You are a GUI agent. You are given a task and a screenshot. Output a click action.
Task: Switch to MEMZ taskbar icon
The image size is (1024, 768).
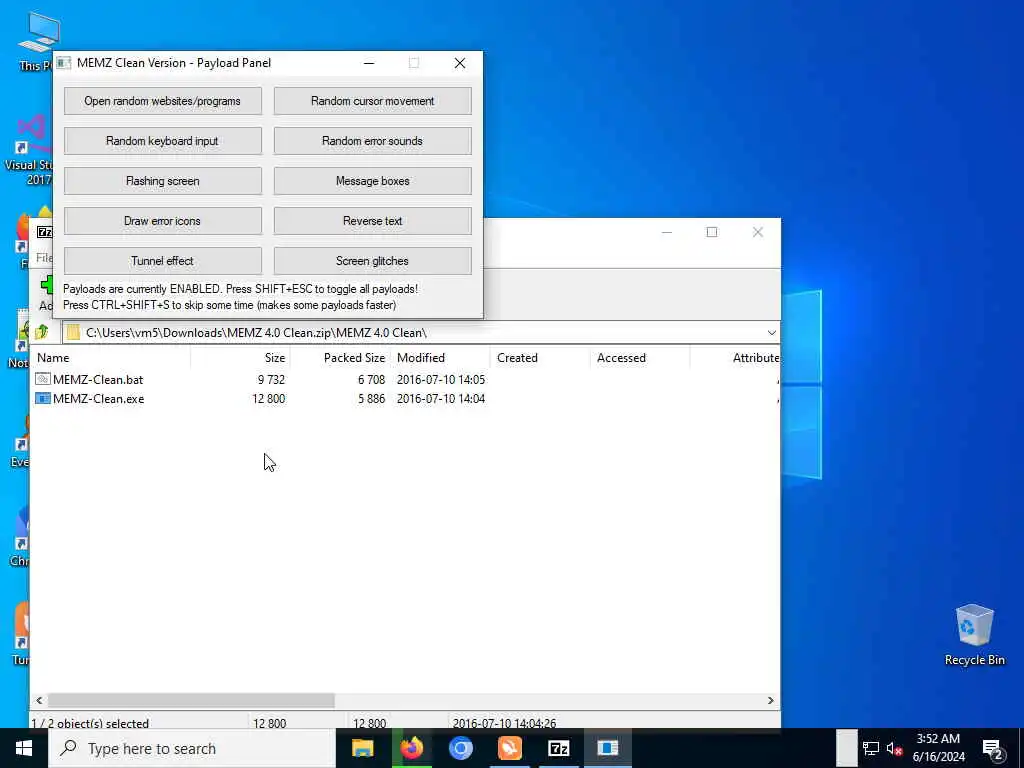point(607,748)
